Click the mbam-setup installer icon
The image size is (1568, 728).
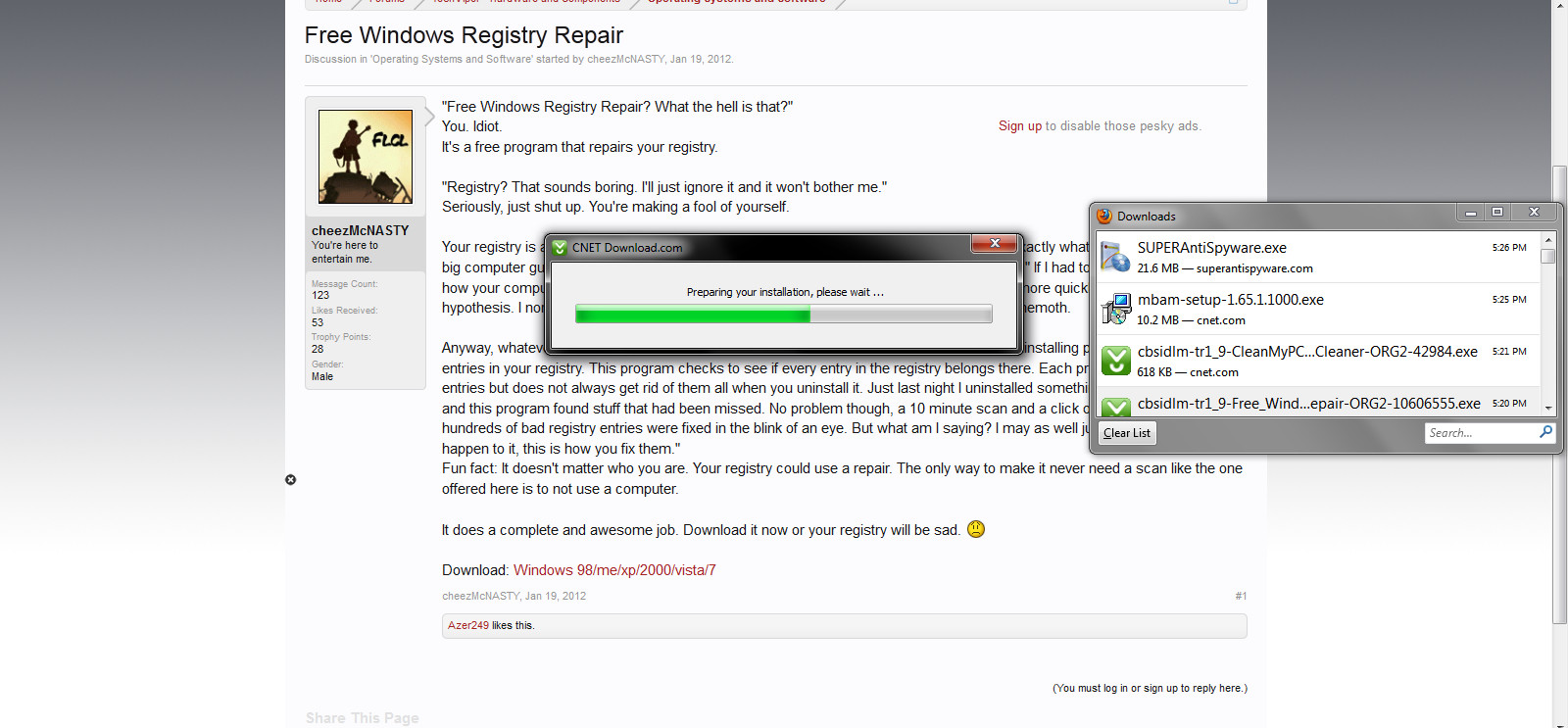tap(1115, 309)
